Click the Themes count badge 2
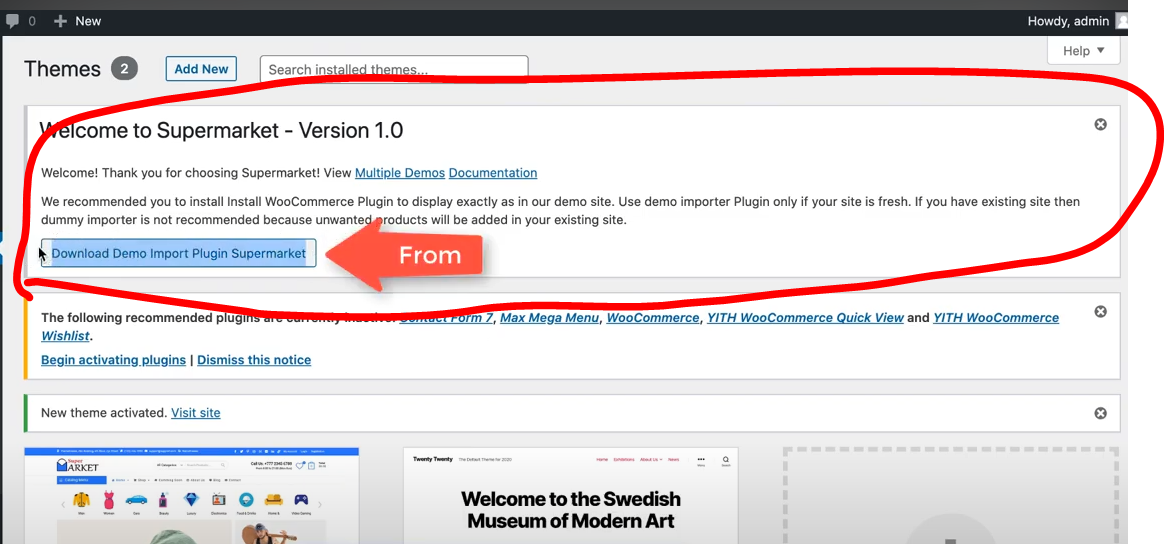This screenshot has height=544, width=1164. [125, 69]
